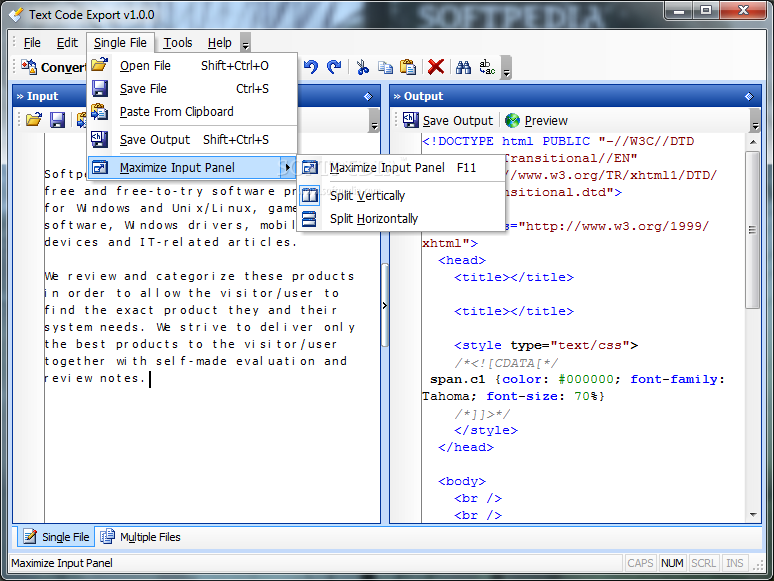Click the Input panel diamond pin icon
Viewport: 774px width, 581px height.
(368, 96)
